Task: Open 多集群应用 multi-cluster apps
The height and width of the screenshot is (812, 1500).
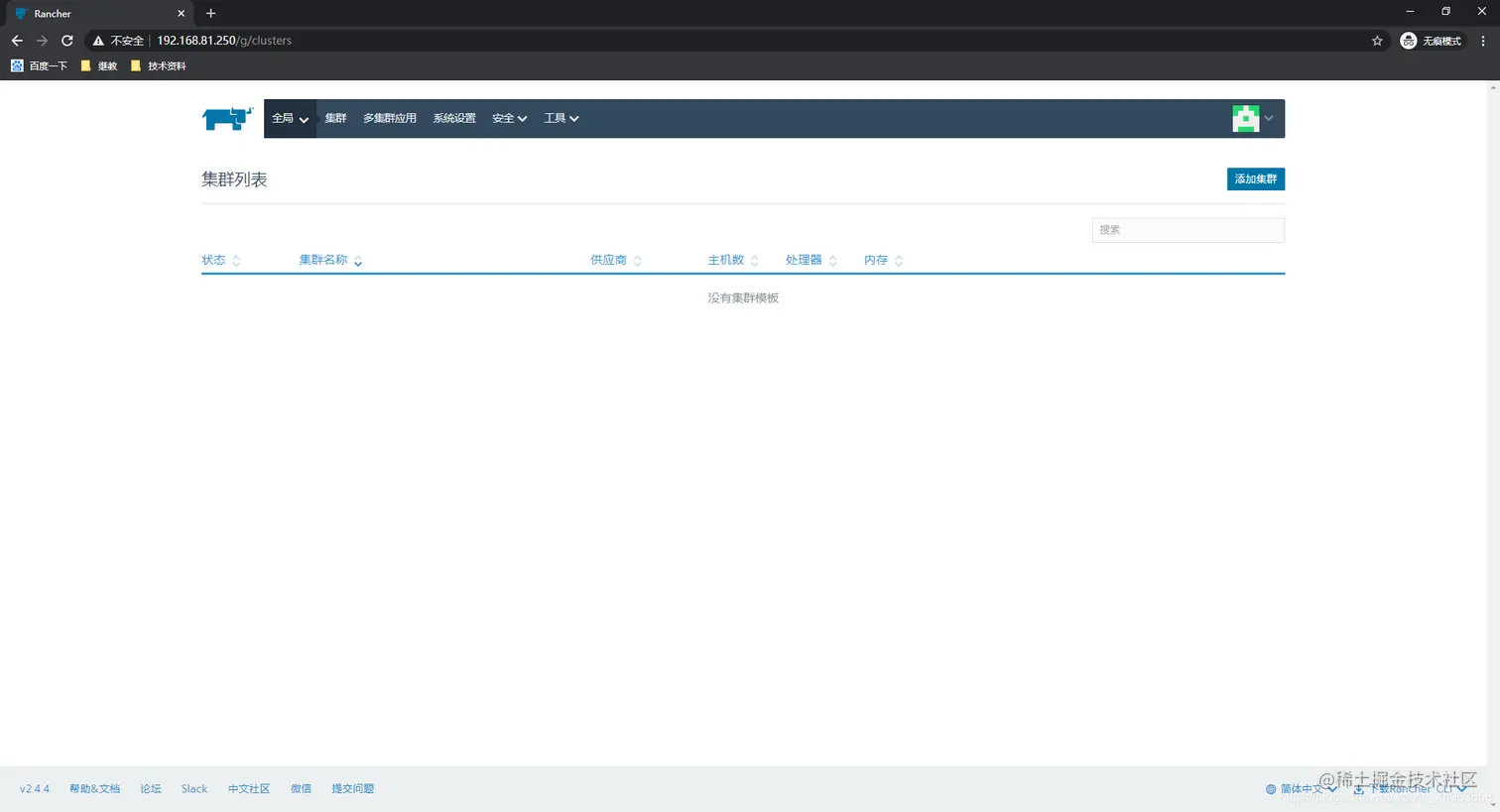Action: click(x=390, y=118)
